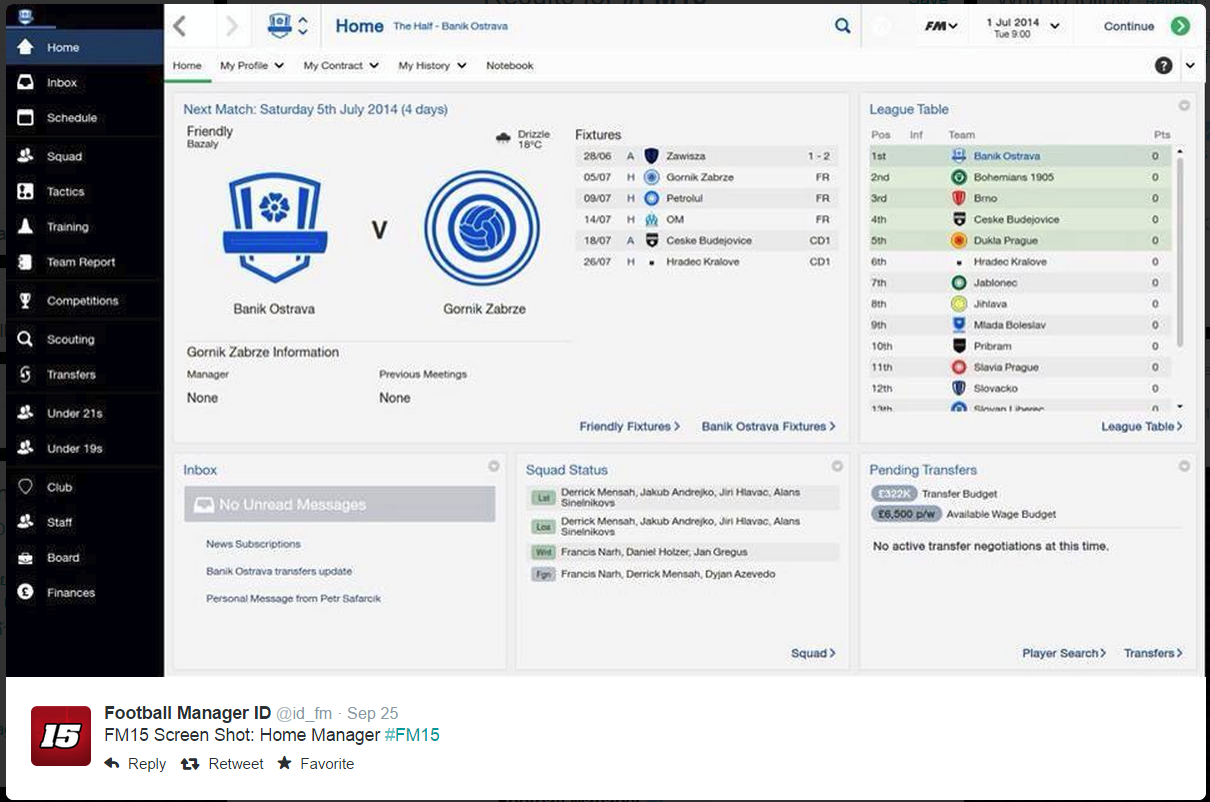Open Club shield icon in sidebar
The height and width of the screenshot is (802, 1210).
[26, 487]
